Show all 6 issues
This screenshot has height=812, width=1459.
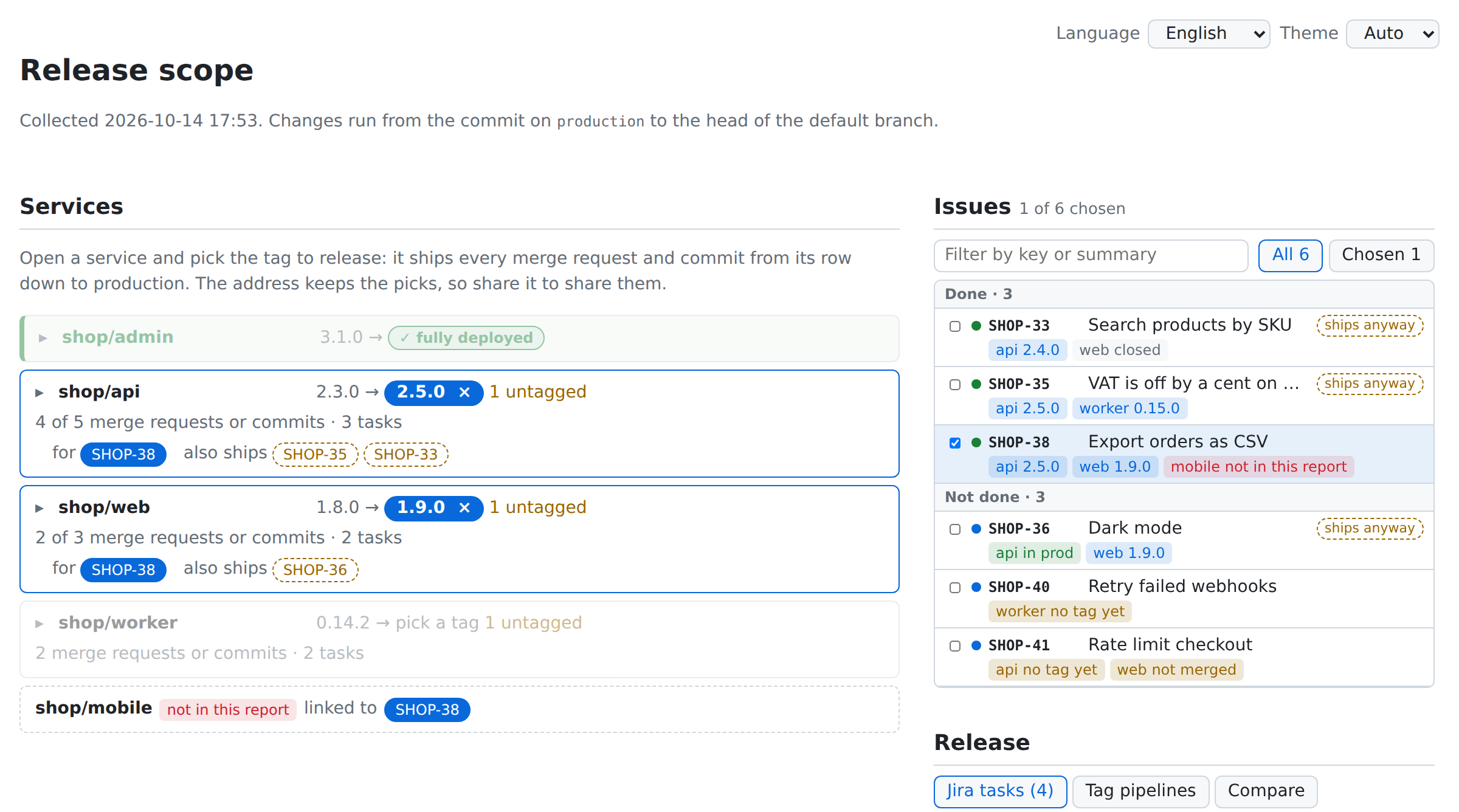(x=1290, y=255)
